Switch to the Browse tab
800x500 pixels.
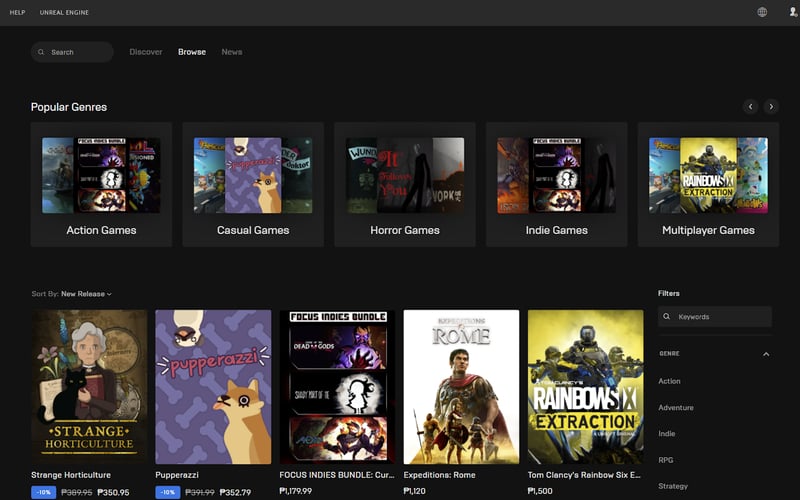tap(192, 52)
